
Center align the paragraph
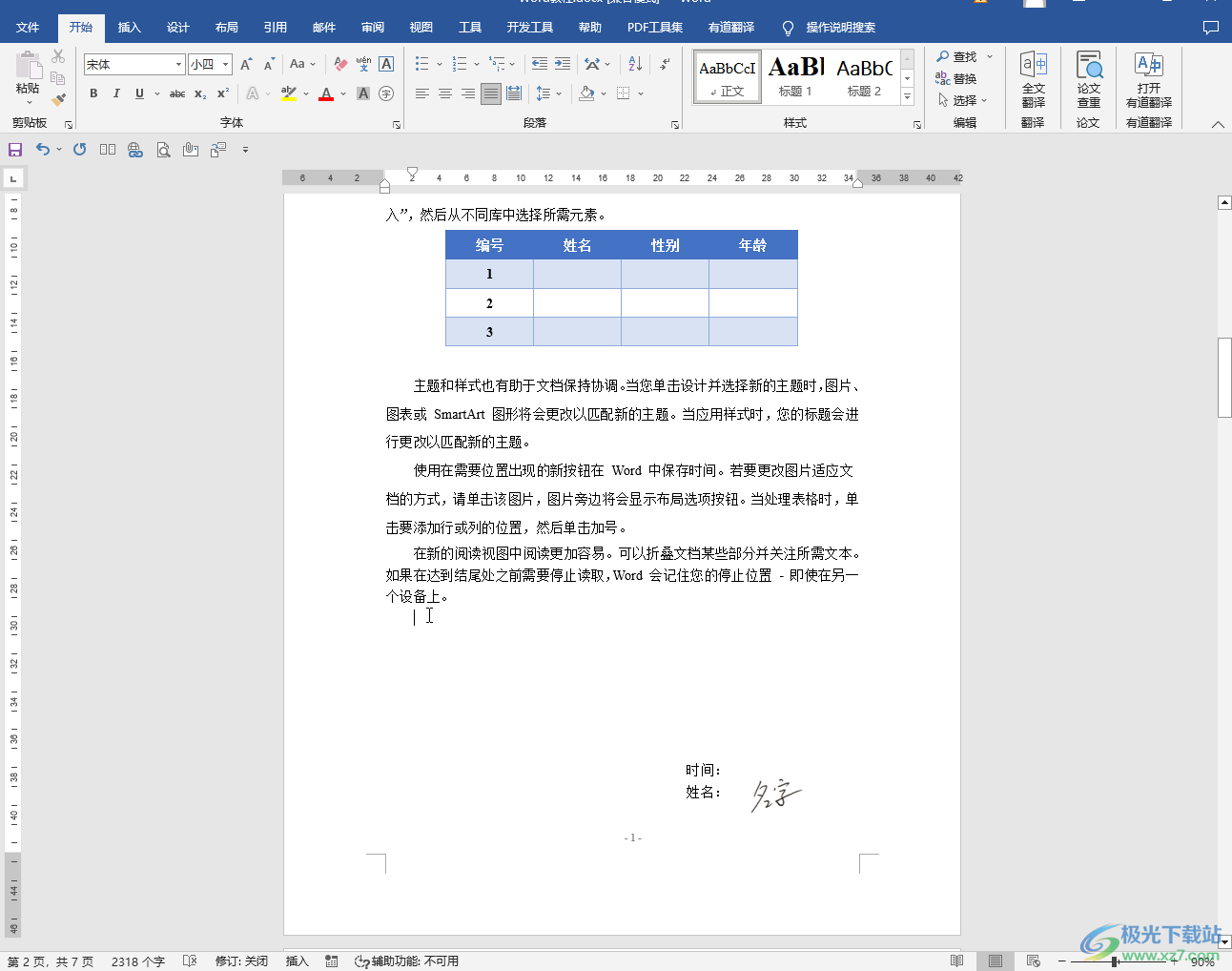pos(445,93)
